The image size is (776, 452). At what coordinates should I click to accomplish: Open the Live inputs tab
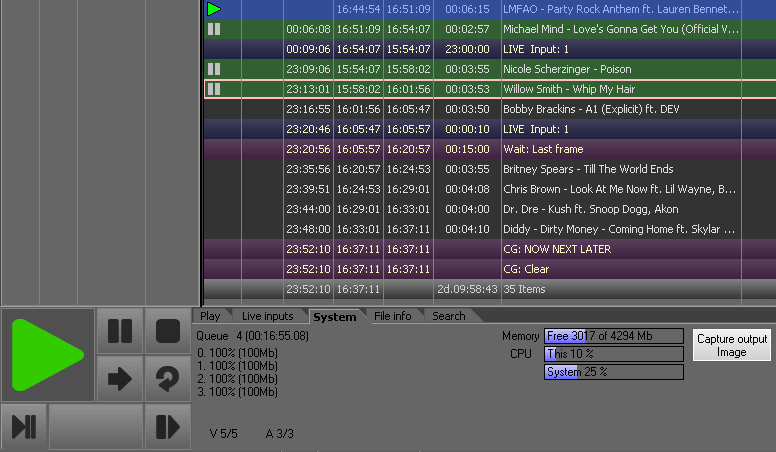(x=267, y=316)
